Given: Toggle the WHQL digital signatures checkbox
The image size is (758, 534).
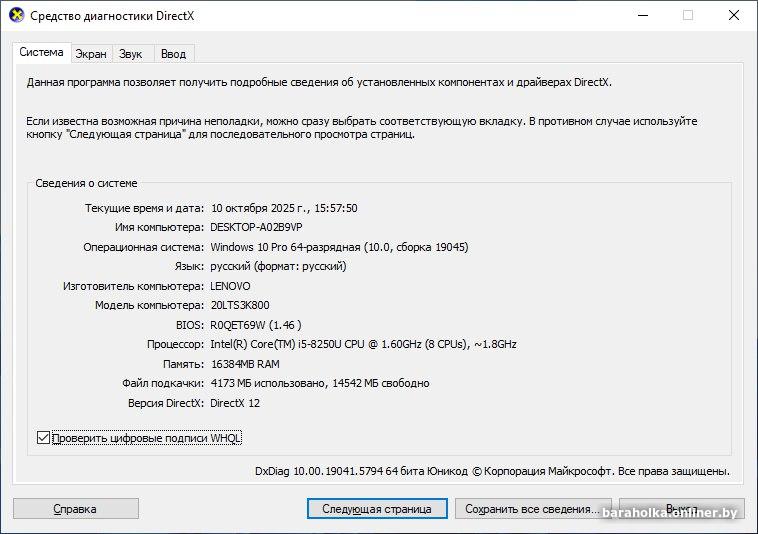Looking at the screenshot, I should pyautogui.click(x=43, y=437).
